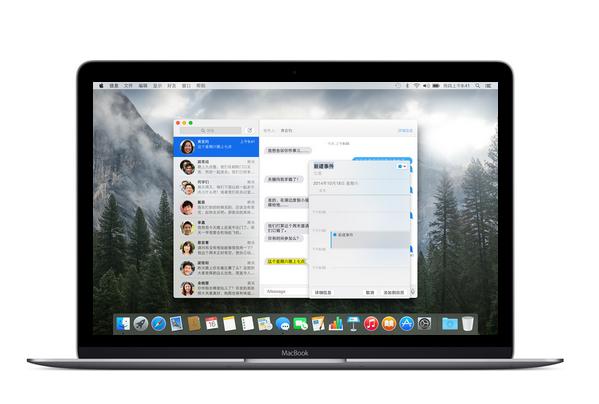Click the search field in Messages sidebar

coord(211,131)
